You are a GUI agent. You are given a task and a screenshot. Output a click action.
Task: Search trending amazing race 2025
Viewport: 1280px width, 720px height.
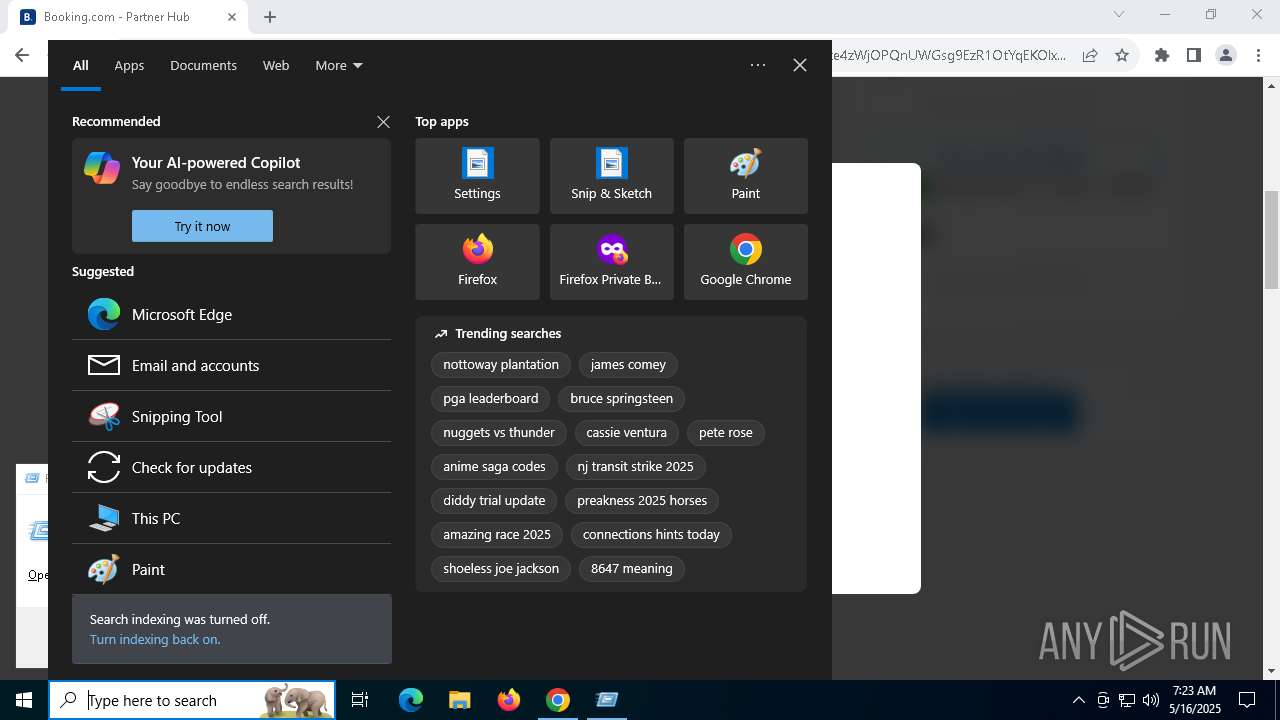click(497, 534)
